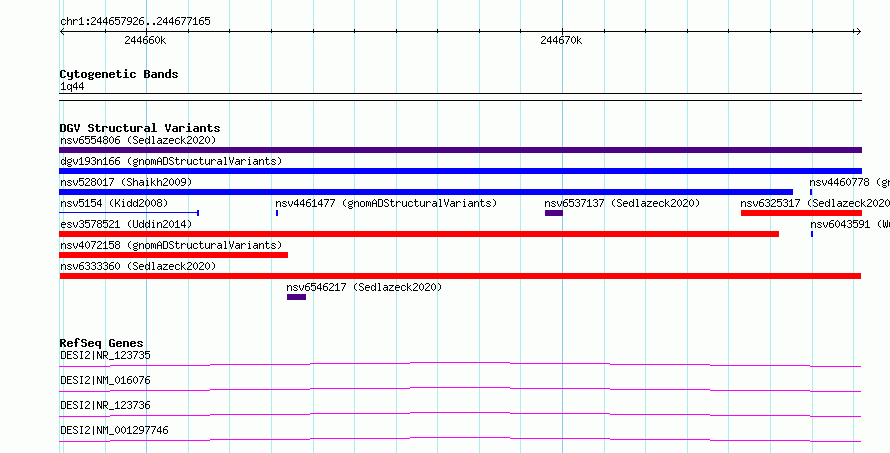Image resolution: width=890 pixels, height=453 pixels.
Task: Click the nsv4461477 (gnomADStructuralVariants) label
Action: coord(386,203)
